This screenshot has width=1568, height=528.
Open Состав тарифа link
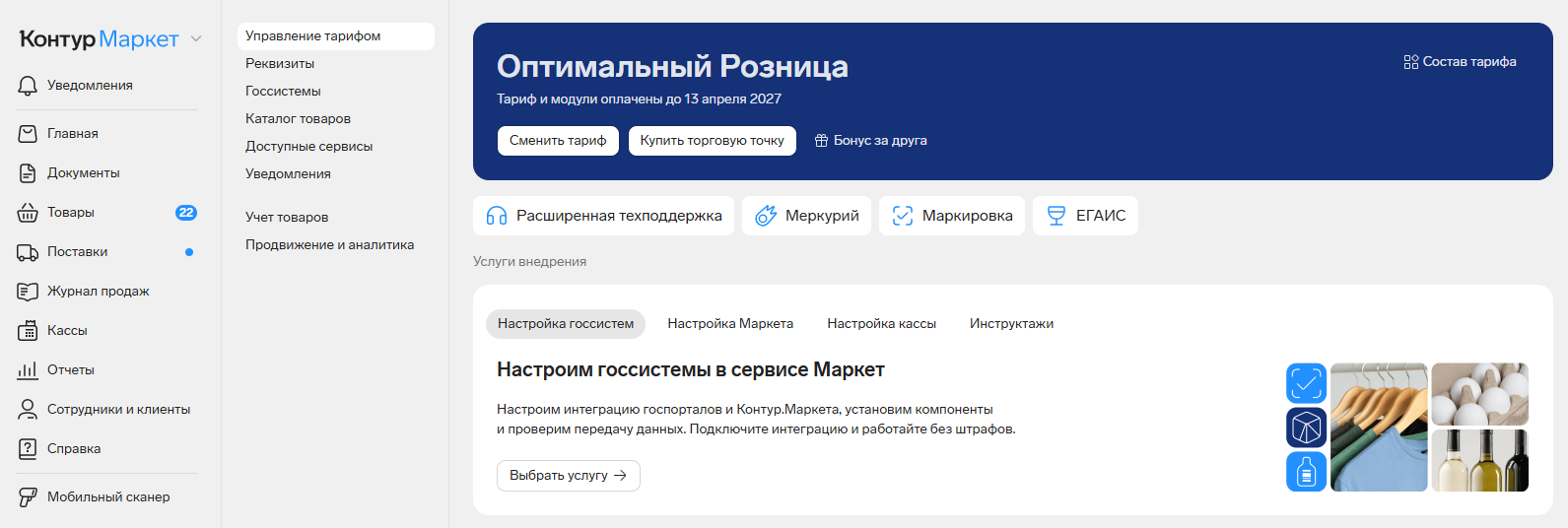click(1460, 62)
